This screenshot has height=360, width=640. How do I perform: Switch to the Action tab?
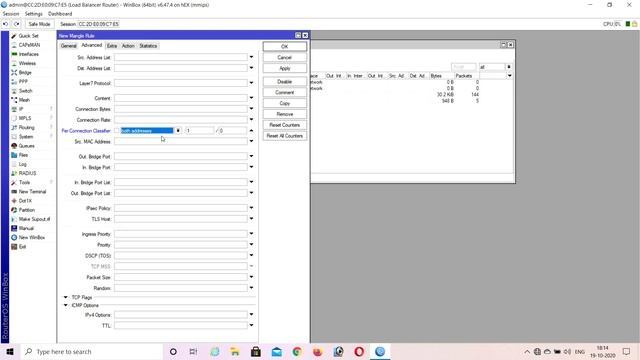point(128,46)
